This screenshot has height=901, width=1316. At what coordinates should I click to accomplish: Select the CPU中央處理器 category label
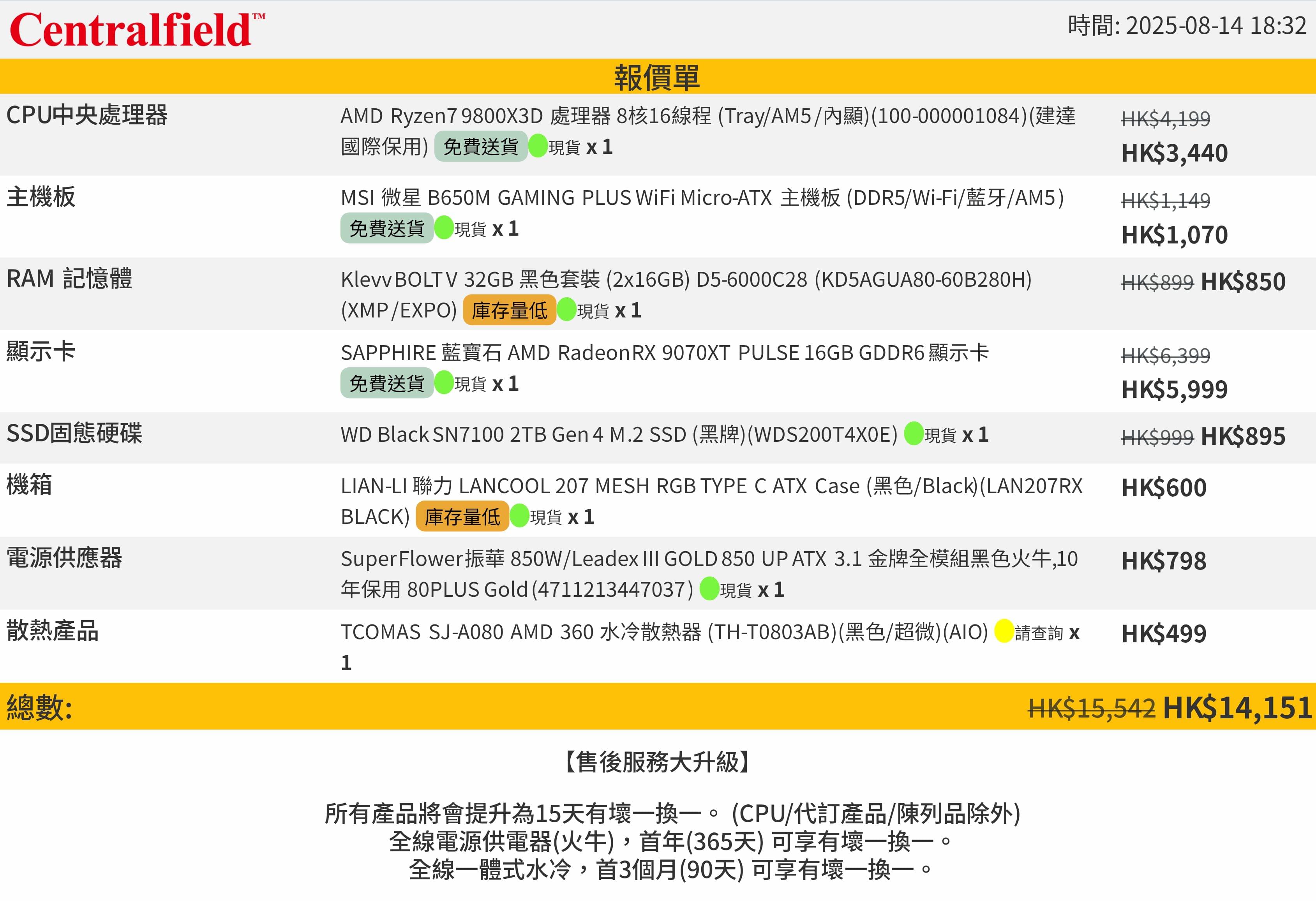pos(86,115)
